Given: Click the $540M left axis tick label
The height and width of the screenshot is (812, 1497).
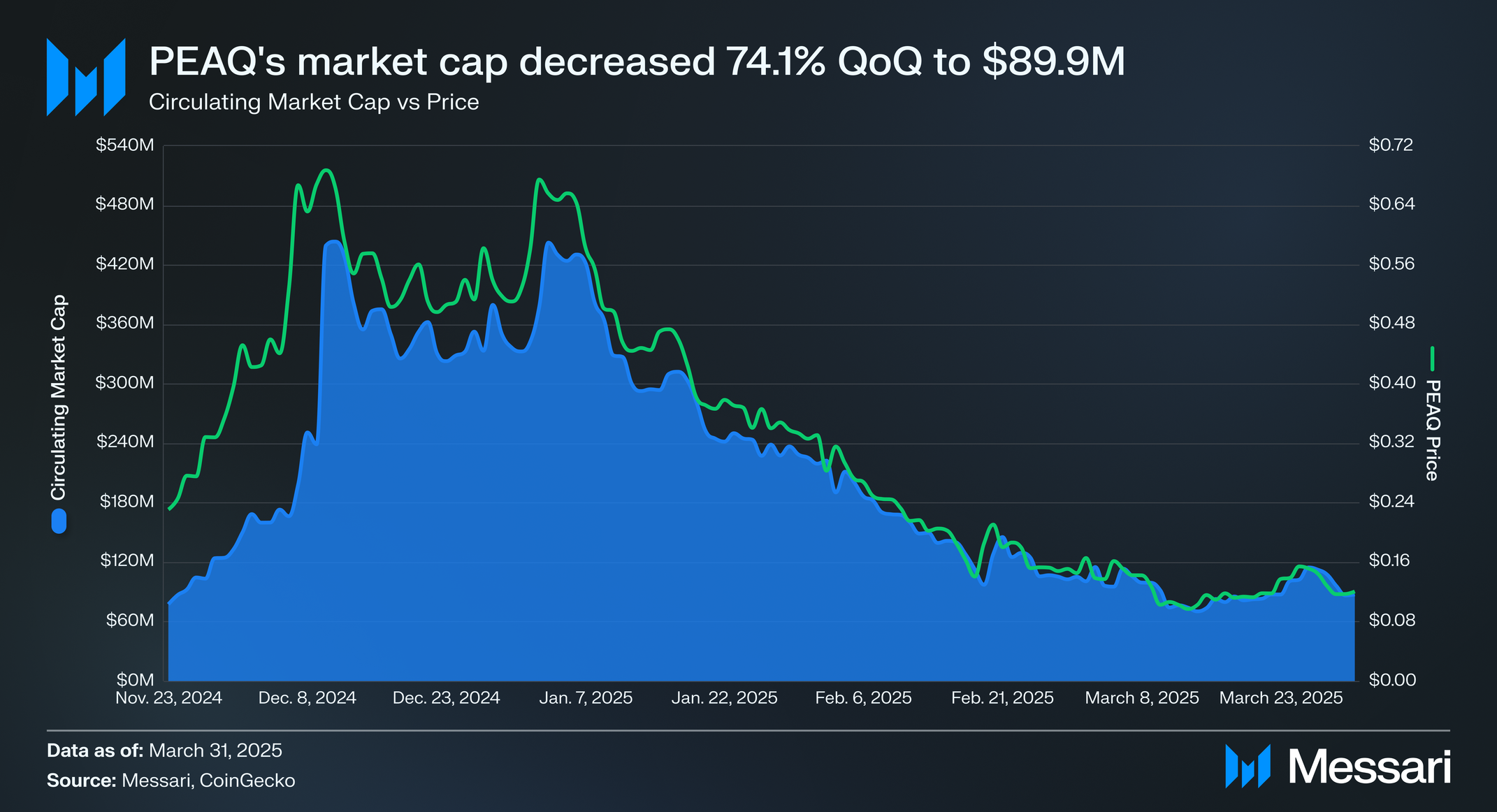Looking at the screenshot, I should 125,145.
